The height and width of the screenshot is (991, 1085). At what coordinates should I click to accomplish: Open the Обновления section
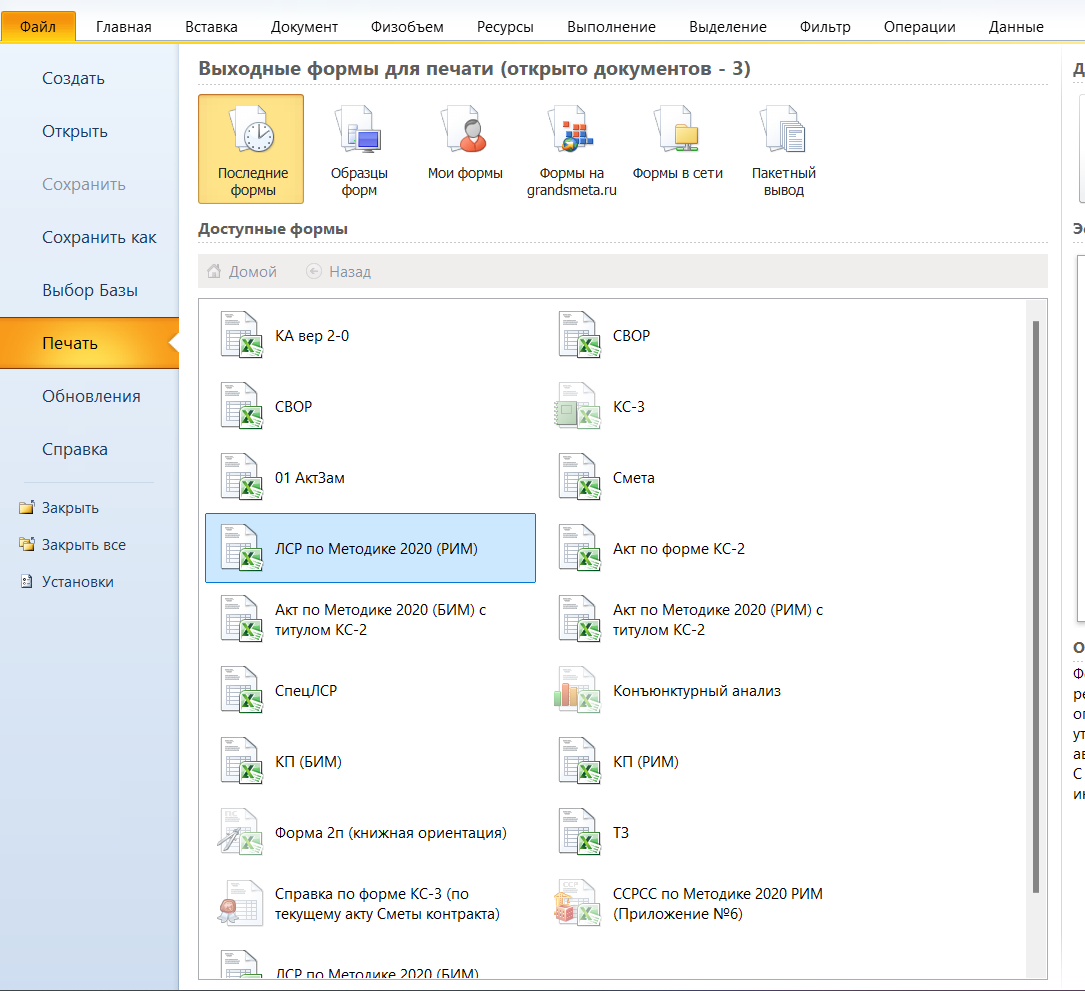91,396
